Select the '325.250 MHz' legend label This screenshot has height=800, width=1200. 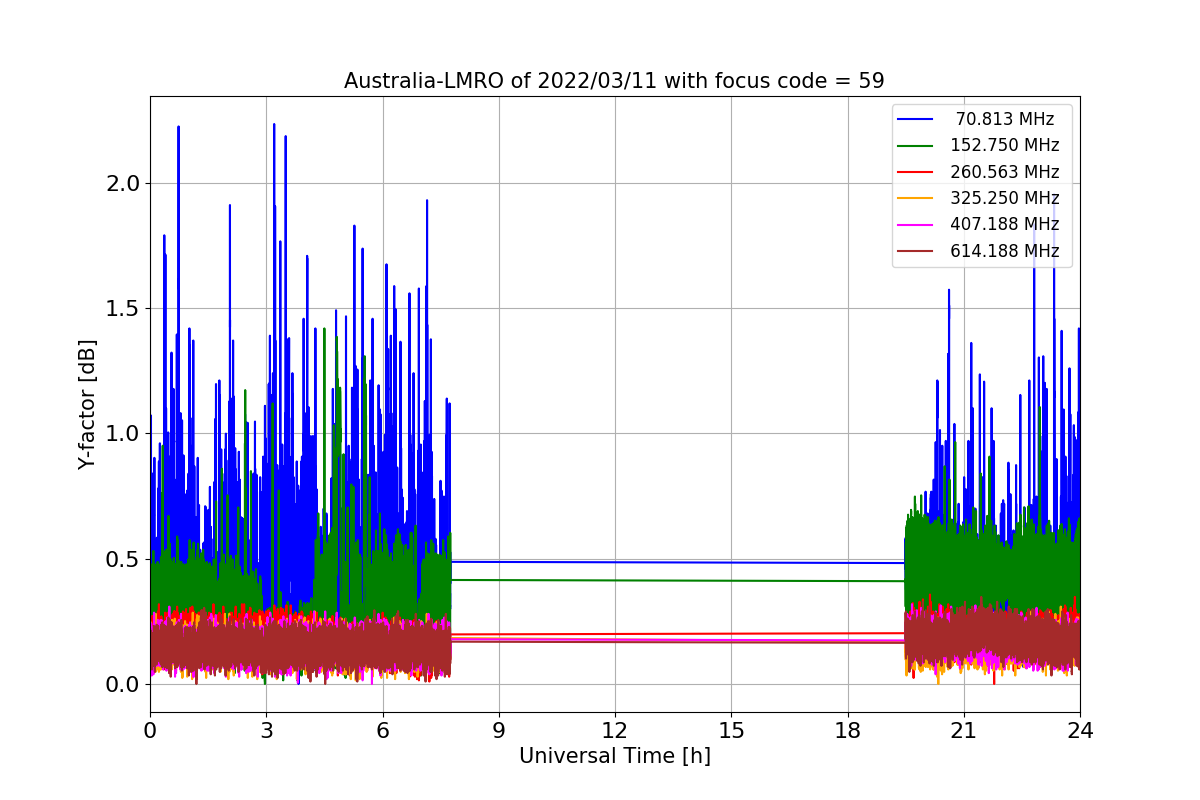tap(1005, 198)
